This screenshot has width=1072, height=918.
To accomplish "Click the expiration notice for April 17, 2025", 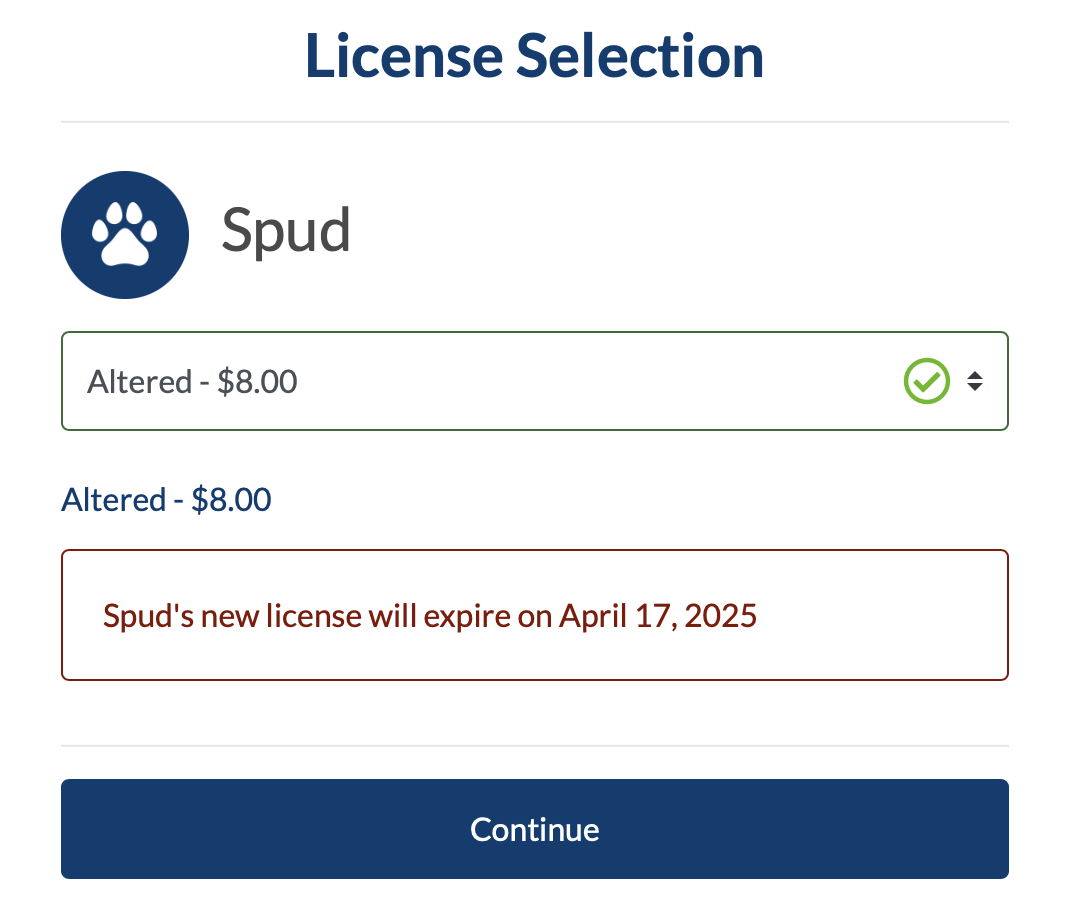I will (429, 615).
